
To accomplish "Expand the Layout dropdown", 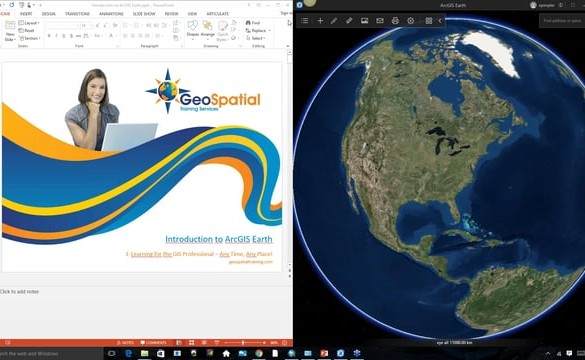I will point(29,23).
